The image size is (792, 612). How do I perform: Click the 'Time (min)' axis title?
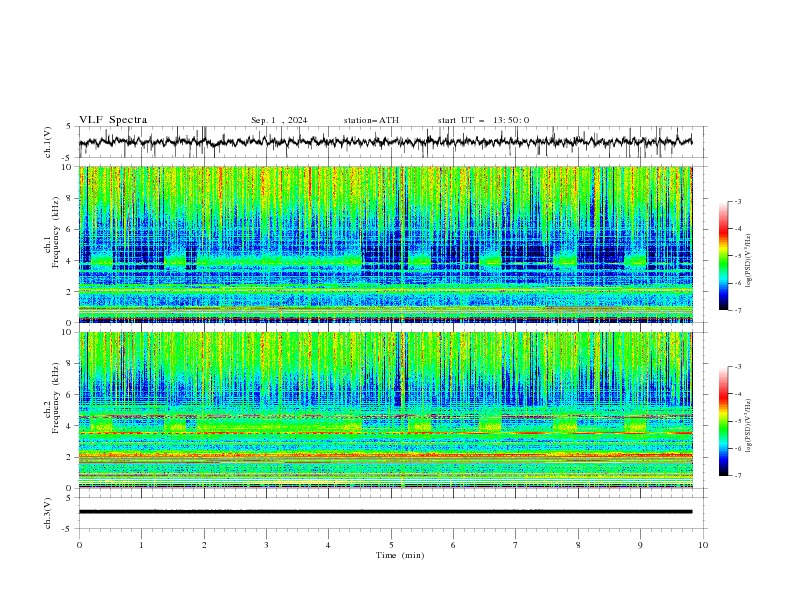[400, 555]
